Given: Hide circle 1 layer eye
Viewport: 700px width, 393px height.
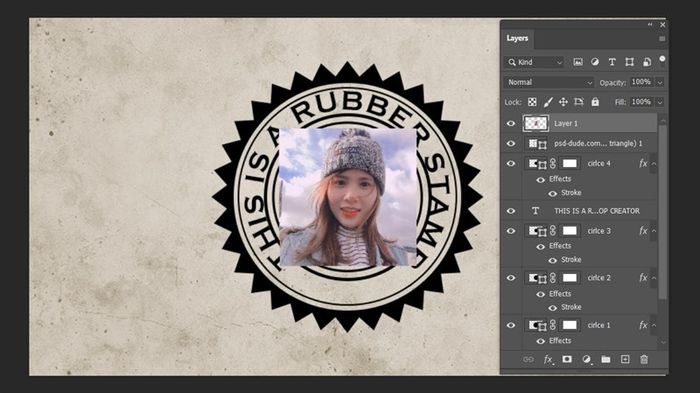Looking at the screenshot, I should 511,325.
